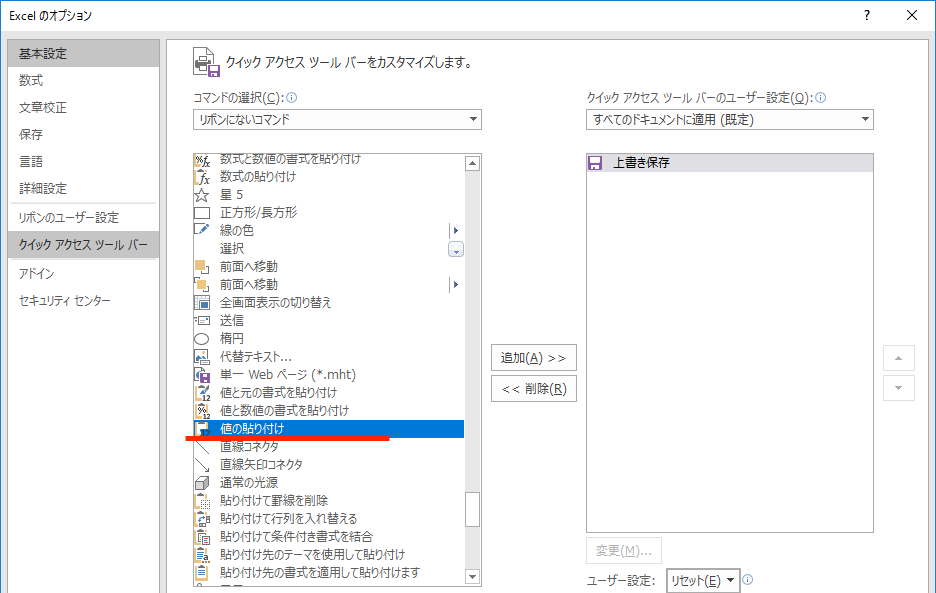This screenshot has width=936, height=593.
Task: Click the 前面へ移動 icon with a submenu arrow
Action: tap(202, 284)
